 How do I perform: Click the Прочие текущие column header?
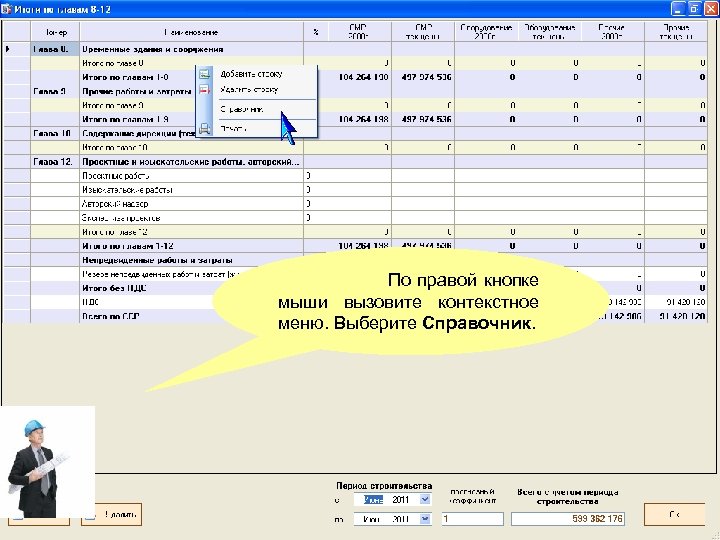676,32
